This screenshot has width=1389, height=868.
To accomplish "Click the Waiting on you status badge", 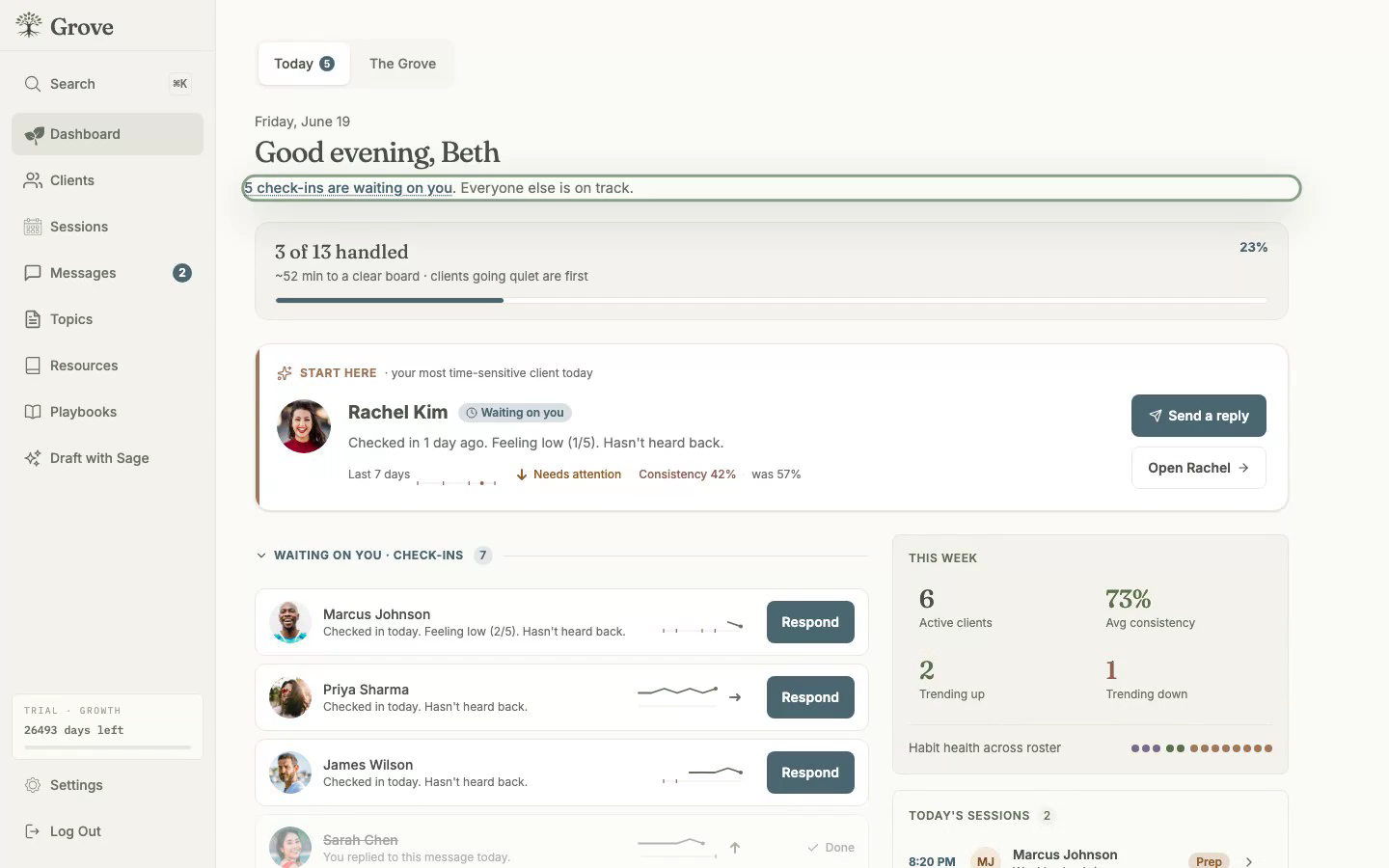I will tap(515, 413).
